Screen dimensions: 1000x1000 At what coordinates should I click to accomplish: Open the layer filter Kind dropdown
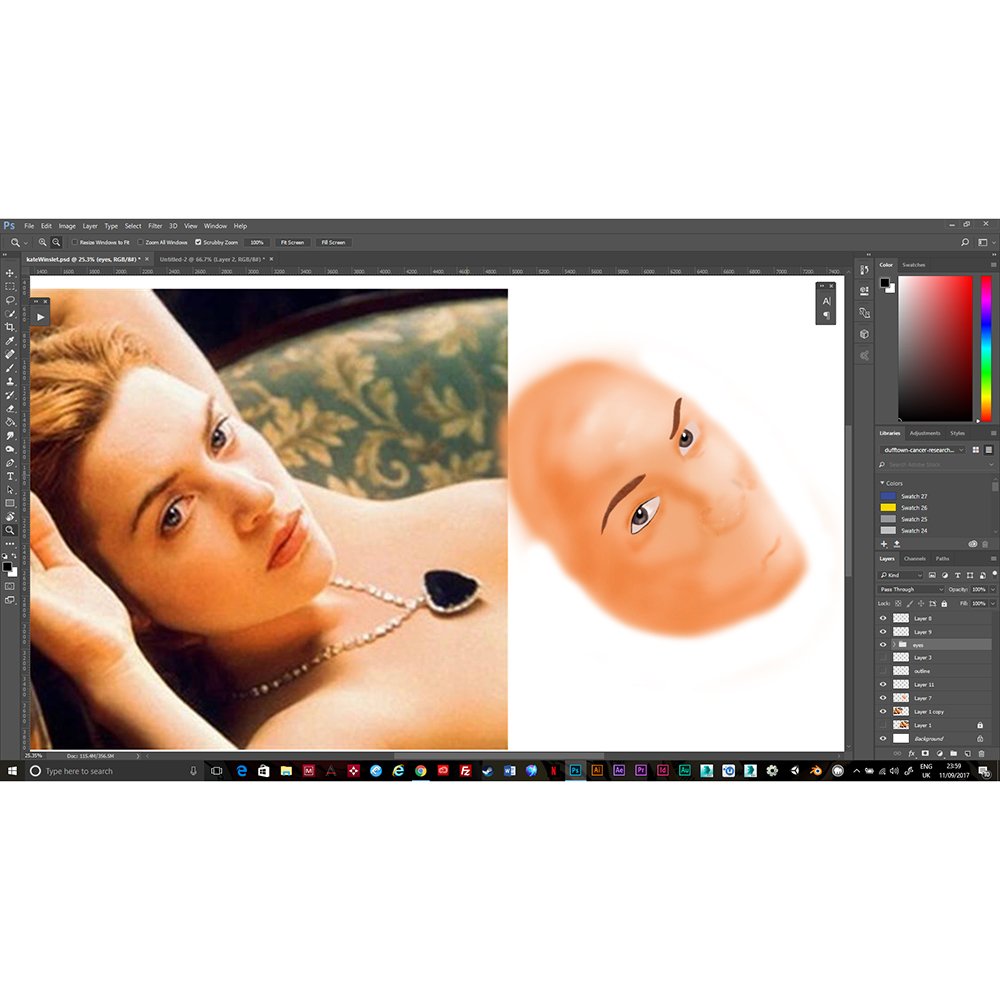pos(901,575)
